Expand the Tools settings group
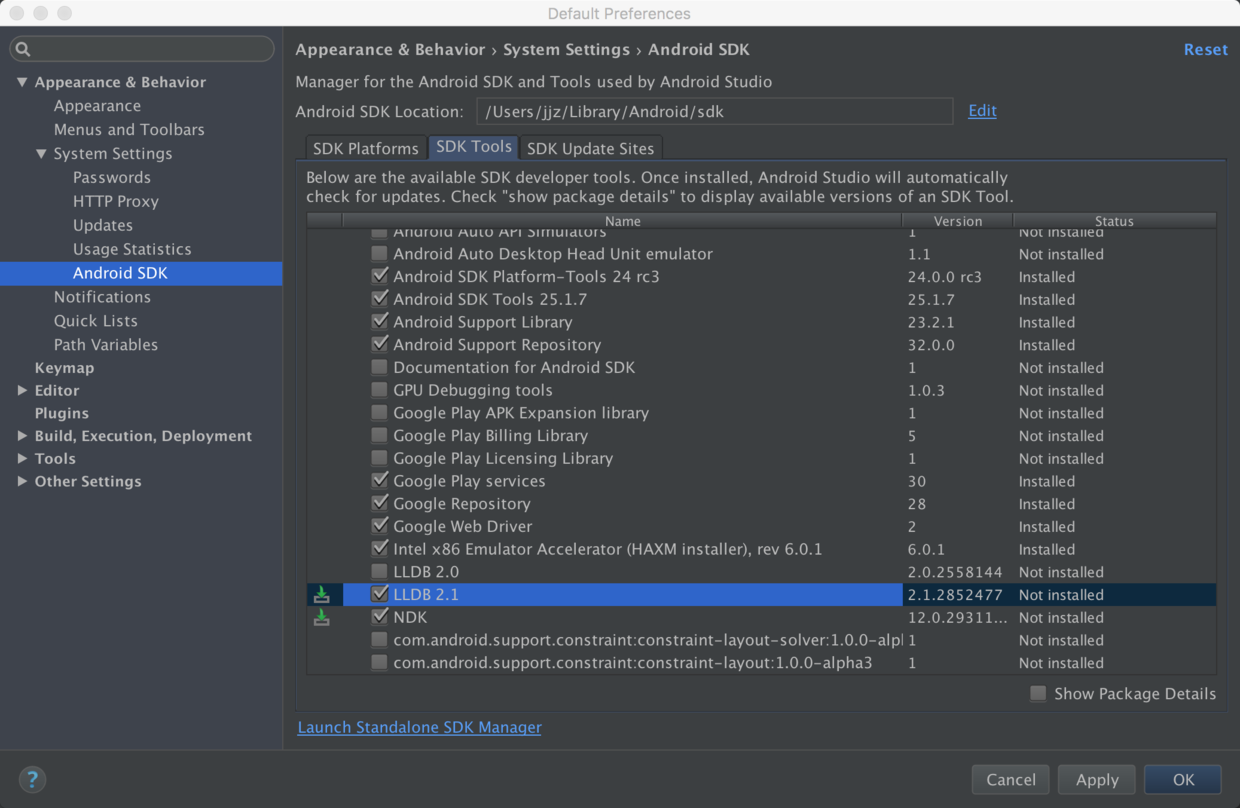The width and height of the screenshot is (1240, 808). pos(22,458)
